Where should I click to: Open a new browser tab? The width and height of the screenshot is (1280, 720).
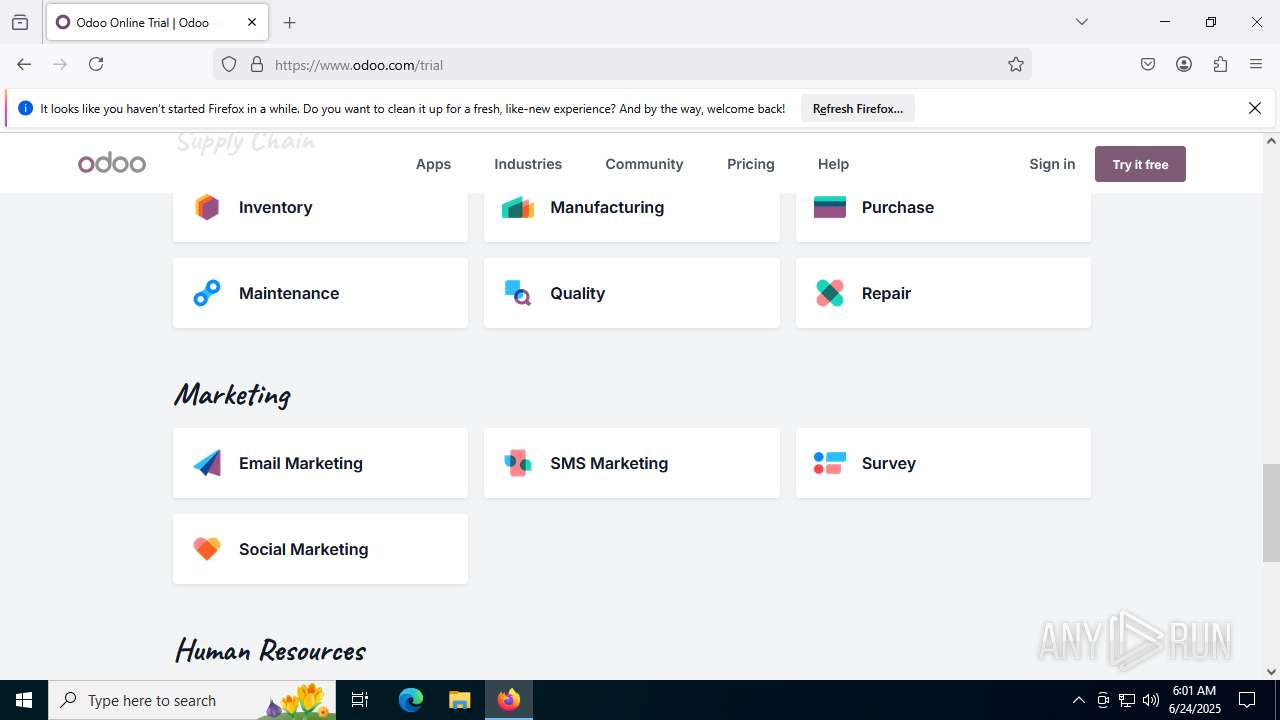[x=290, y=22]
